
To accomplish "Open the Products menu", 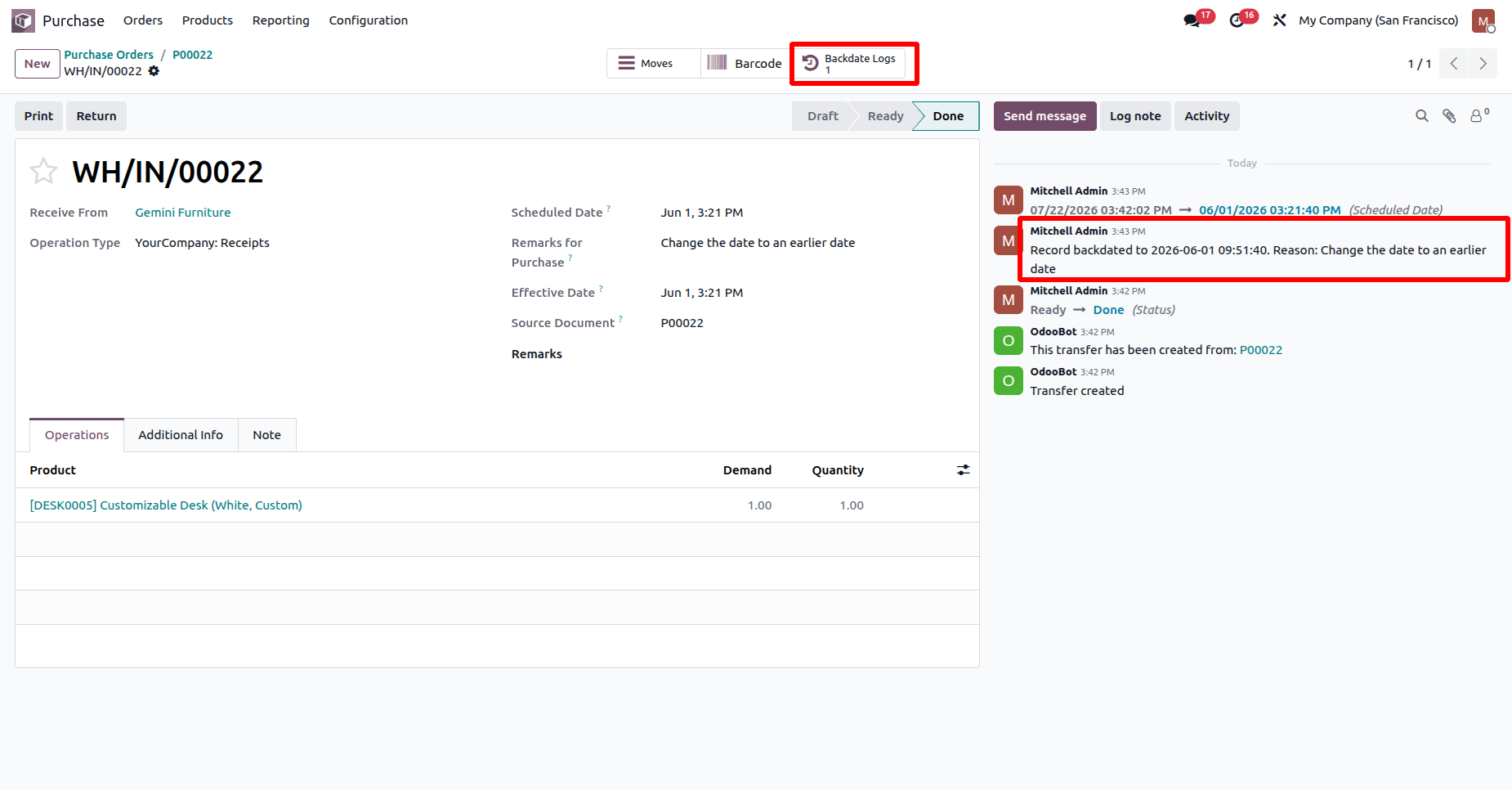I will click(x=208, y=20).
